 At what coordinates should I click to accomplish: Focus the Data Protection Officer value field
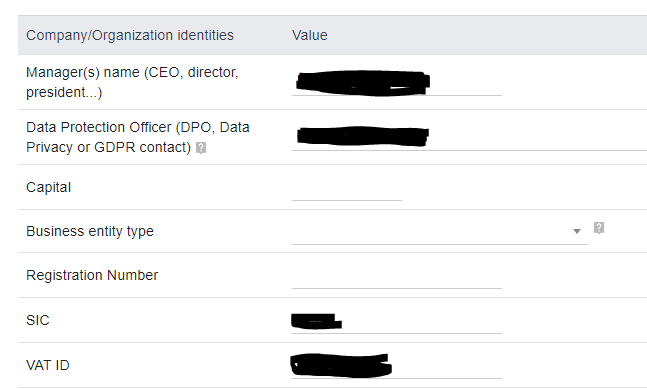pyautogui.click(x=469, y=138)
